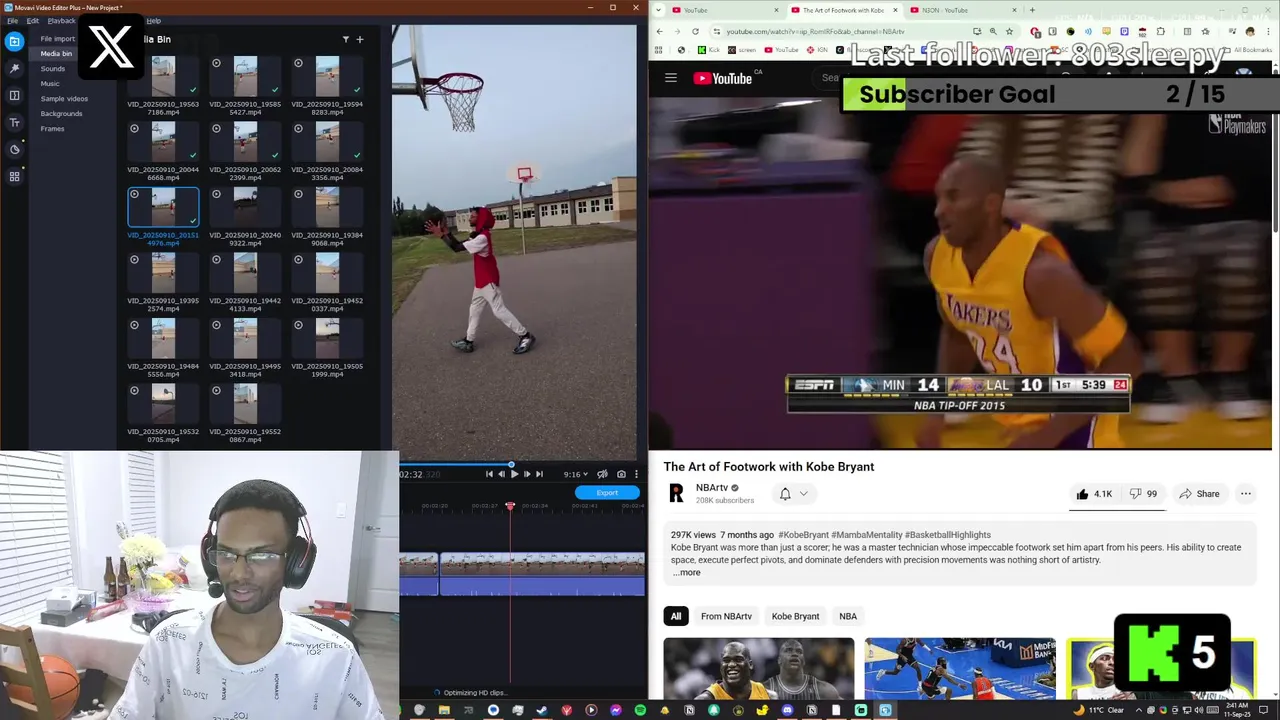Select clip VID_20250910_195637186.mp4 thumbnail
This screenshot has width=1280, height=720.
click(163, 76)
